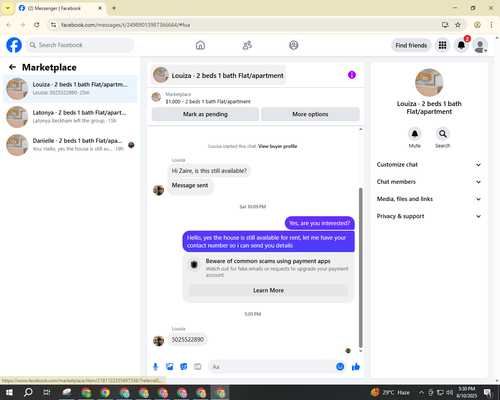
Task: Select the Messenger Facebook browser tab
Action: click(x=61, y=8)
